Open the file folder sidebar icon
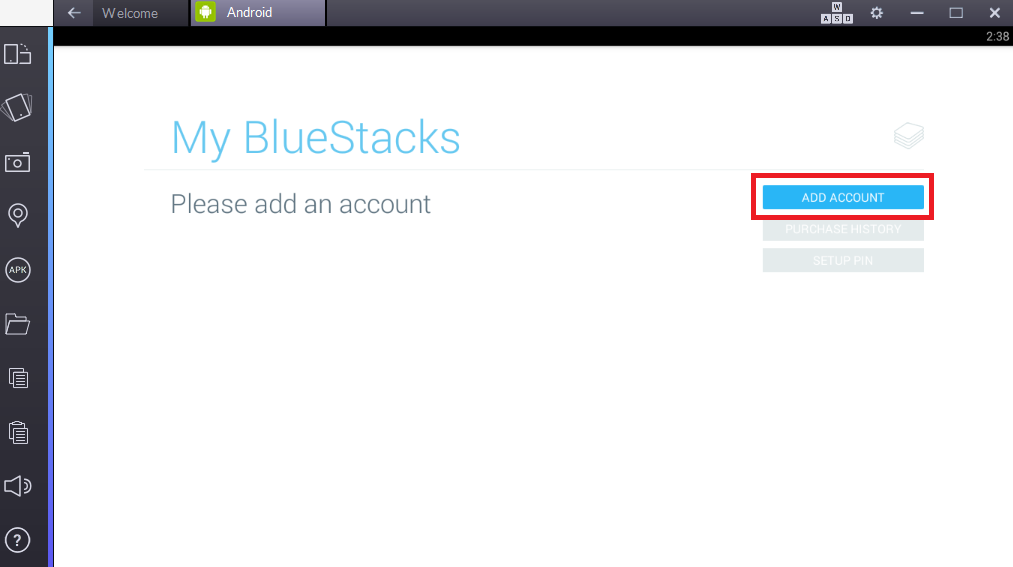Viewport: 1013px width, 567px height. click(17, 324)
